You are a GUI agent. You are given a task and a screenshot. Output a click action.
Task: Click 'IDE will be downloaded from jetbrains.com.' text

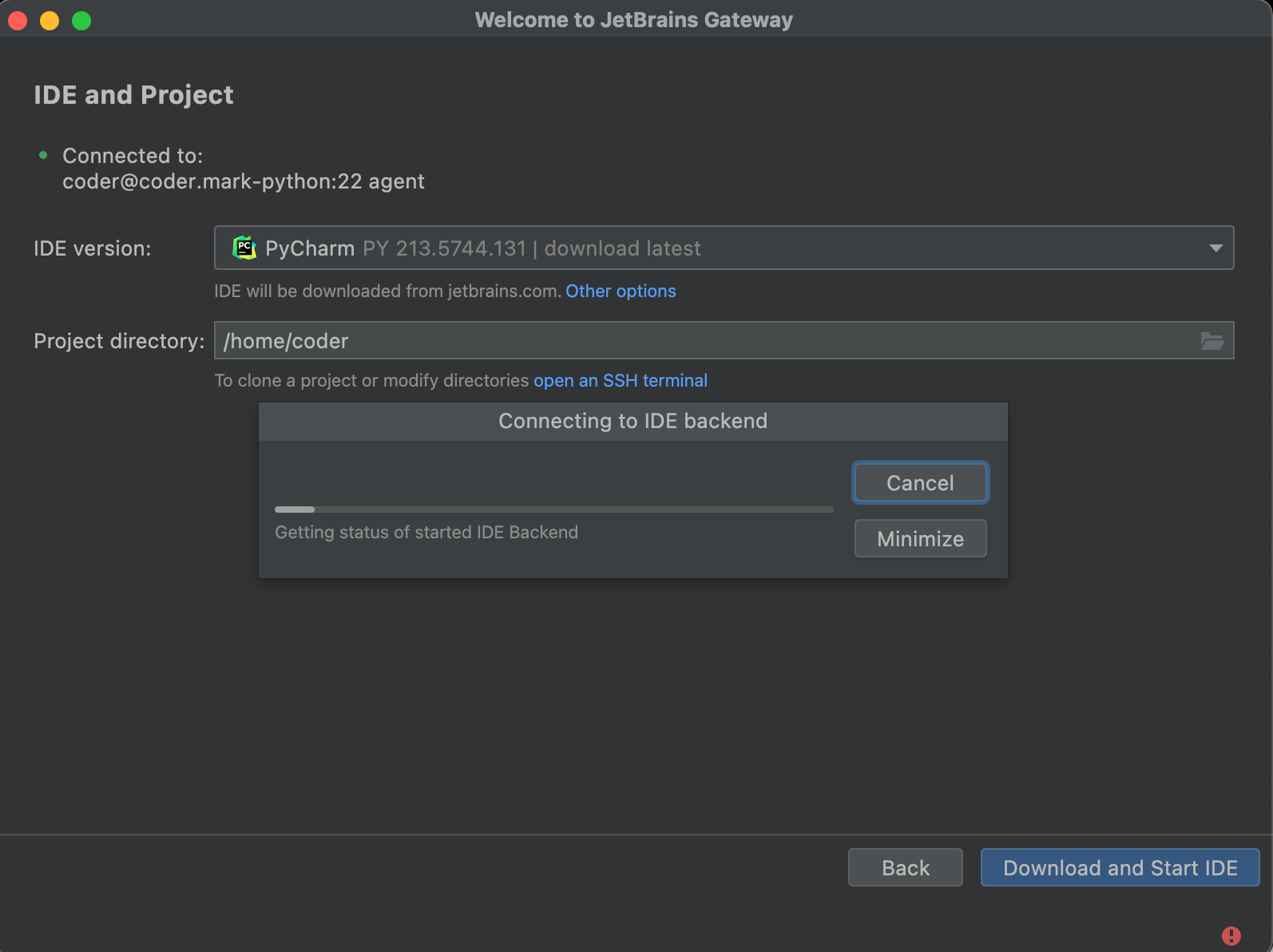387,292
